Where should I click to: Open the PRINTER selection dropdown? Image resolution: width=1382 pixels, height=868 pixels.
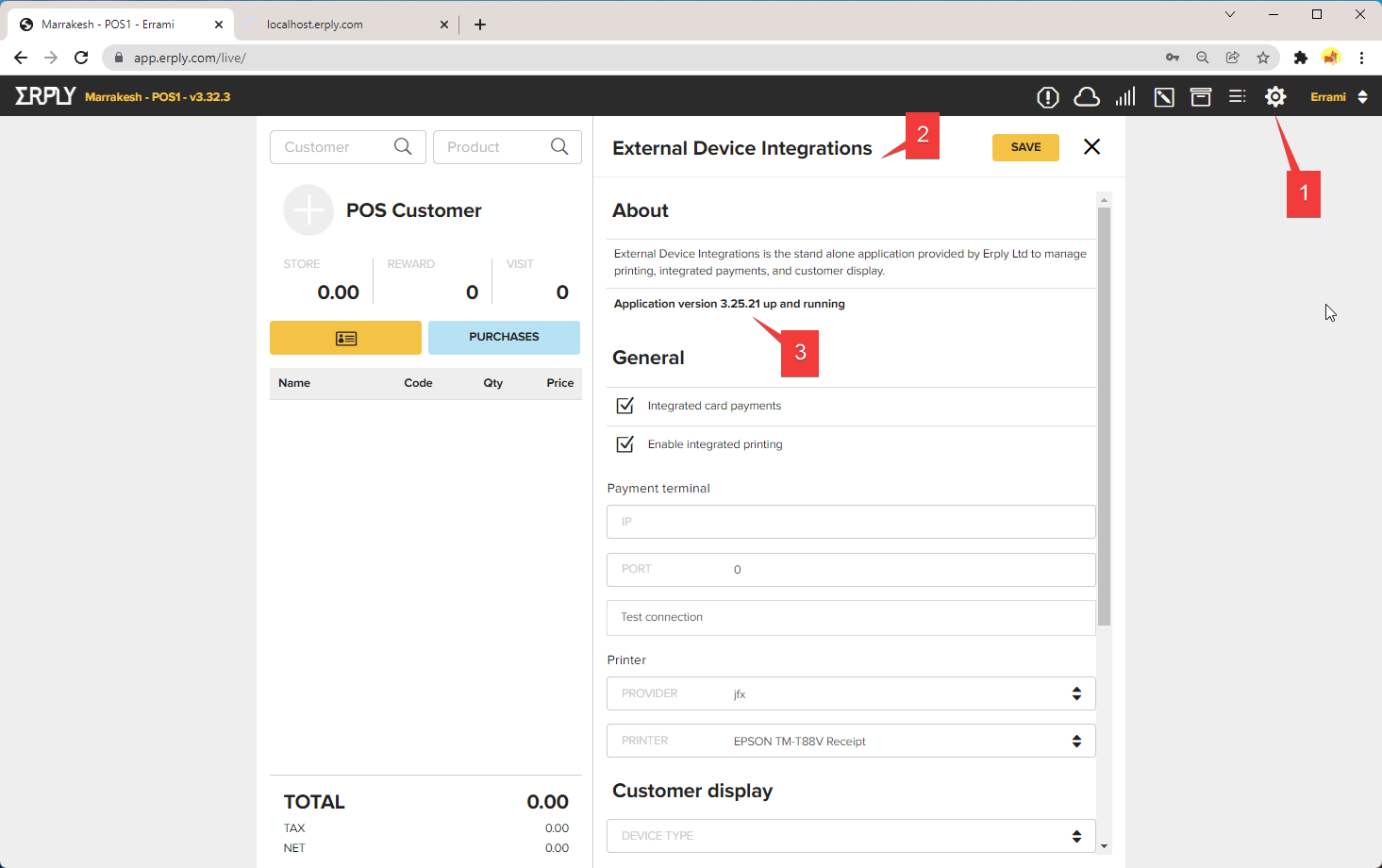pyautogui.click(x=850, y=742)
